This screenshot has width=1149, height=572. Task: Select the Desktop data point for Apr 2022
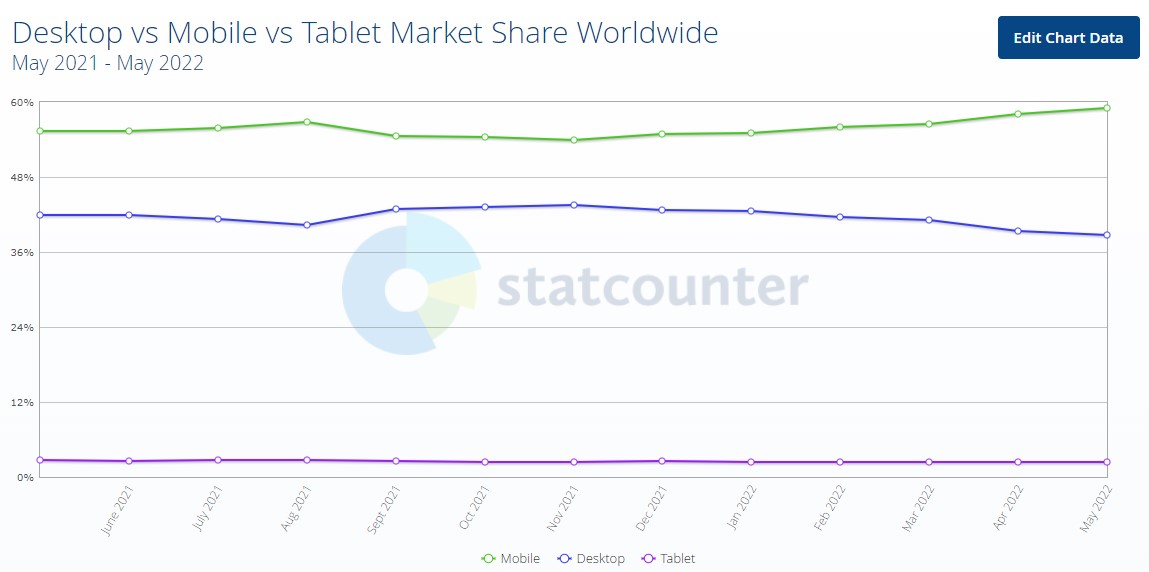click(x=1018, y=231)
